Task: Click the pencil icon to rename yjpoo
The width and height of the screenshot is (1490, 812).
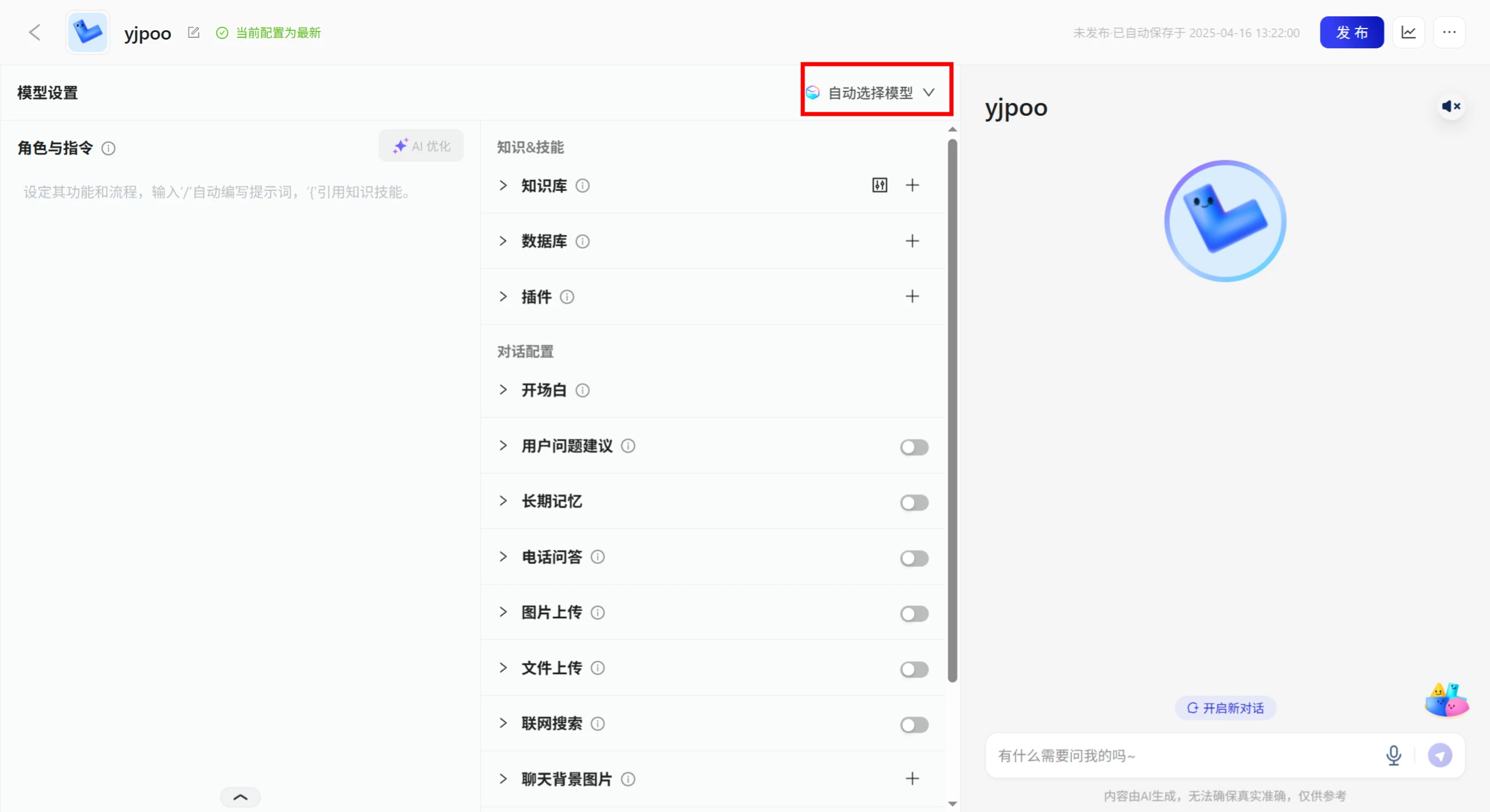Action: pyautogui.click(x=193, y=32)
